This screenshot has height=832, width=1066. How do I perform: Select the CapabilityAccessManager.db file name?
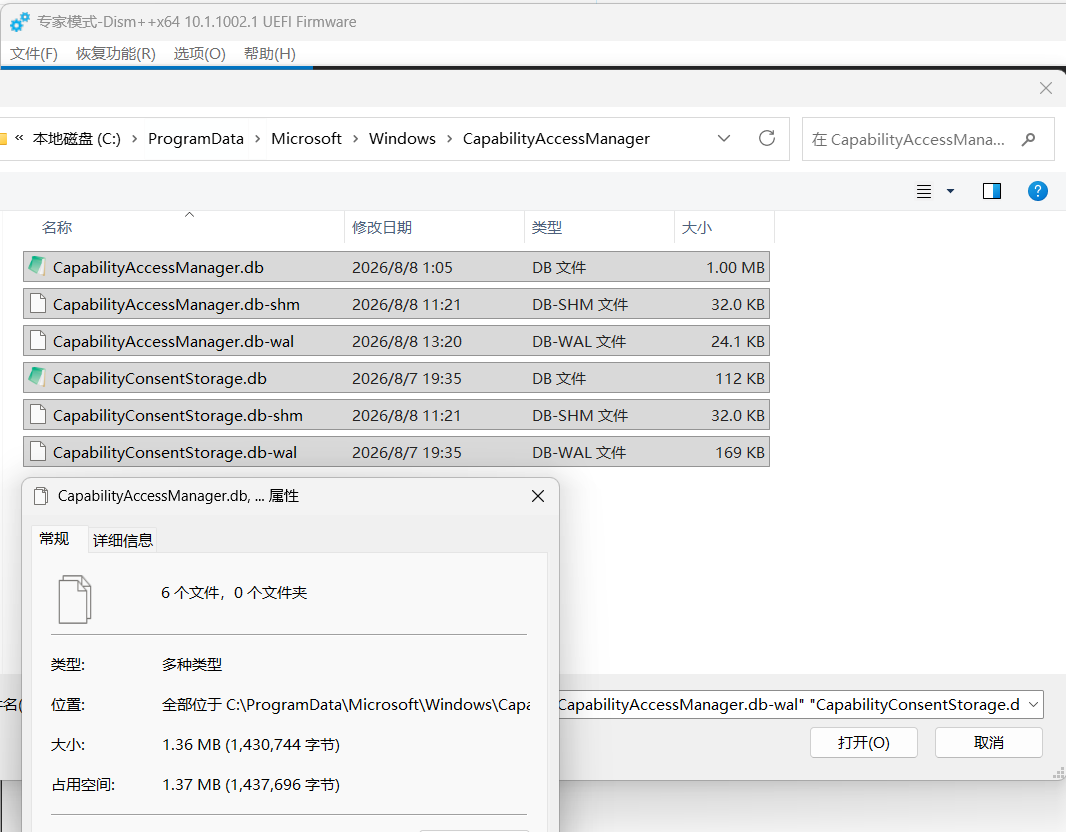click(x=158, y=267)
